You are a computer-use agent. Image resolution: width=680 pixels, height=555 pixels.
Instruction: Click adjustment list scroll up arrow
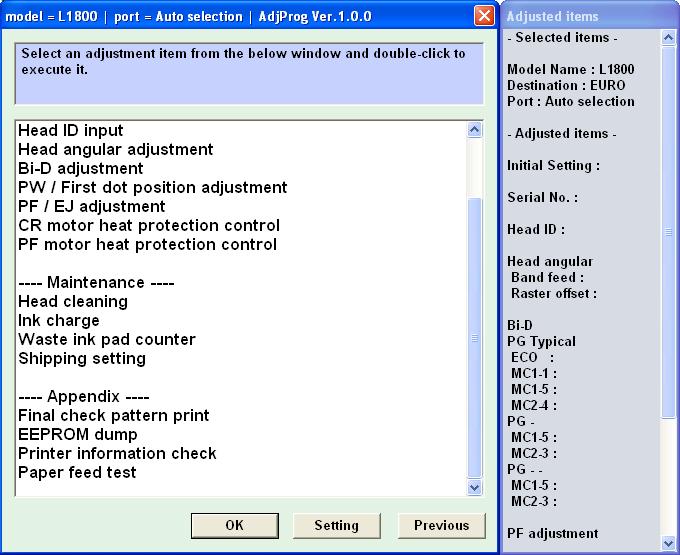[x=474, y=130]
